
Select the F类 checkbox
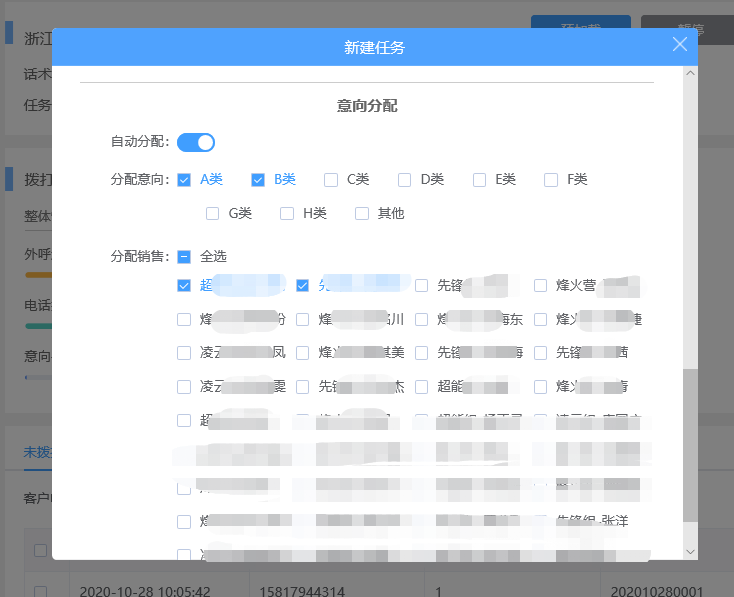click(551, 180)
